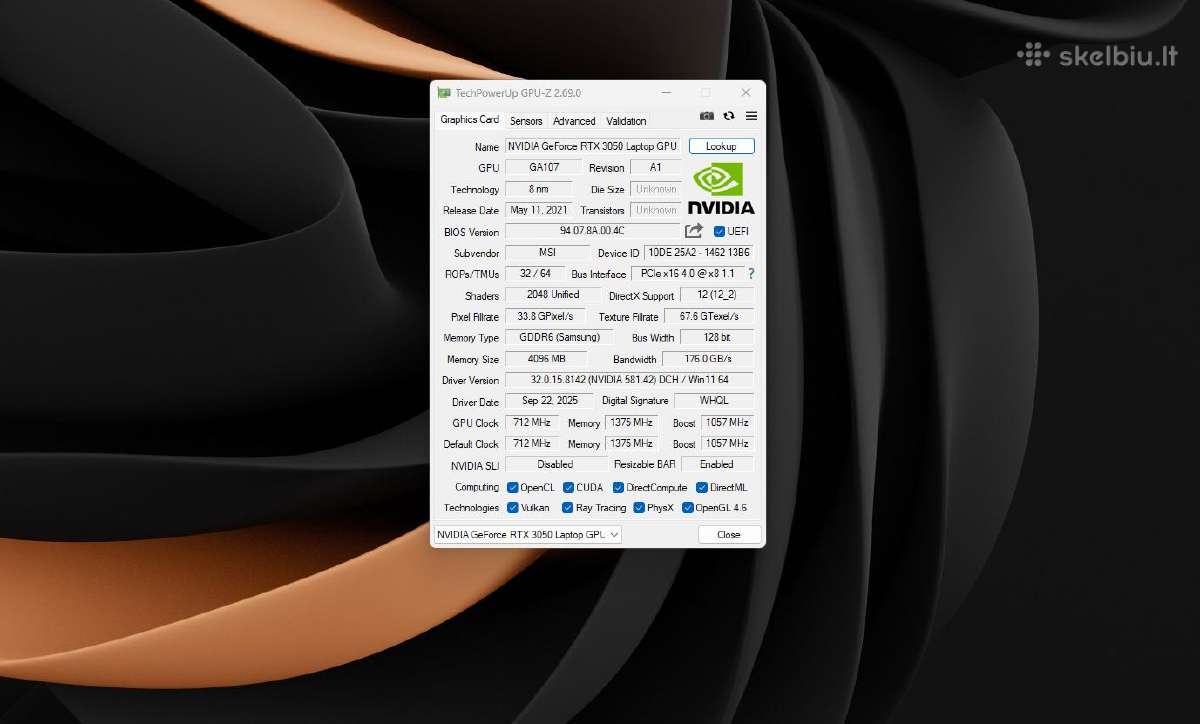Toggle the OpenCL checkbox
Viewport: 1200px width, 724px height.
pos(512,488)
